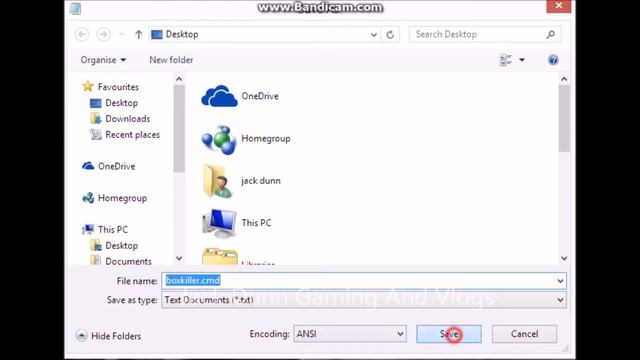Select Homegroup in navigation pane

tap(114, 198)
